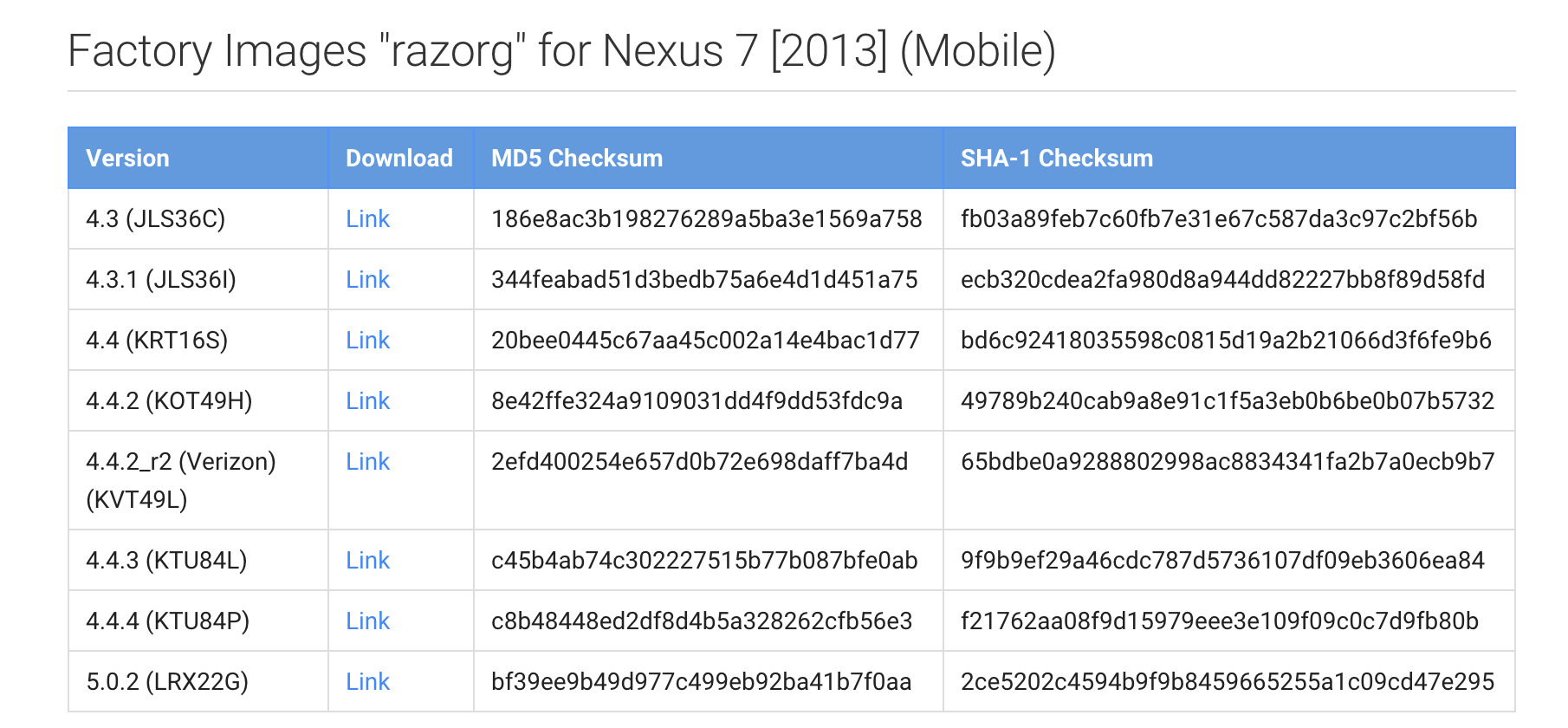Screen dimensions: 1568x728
Task: Click the Version column header
Action: pos(127,159)
